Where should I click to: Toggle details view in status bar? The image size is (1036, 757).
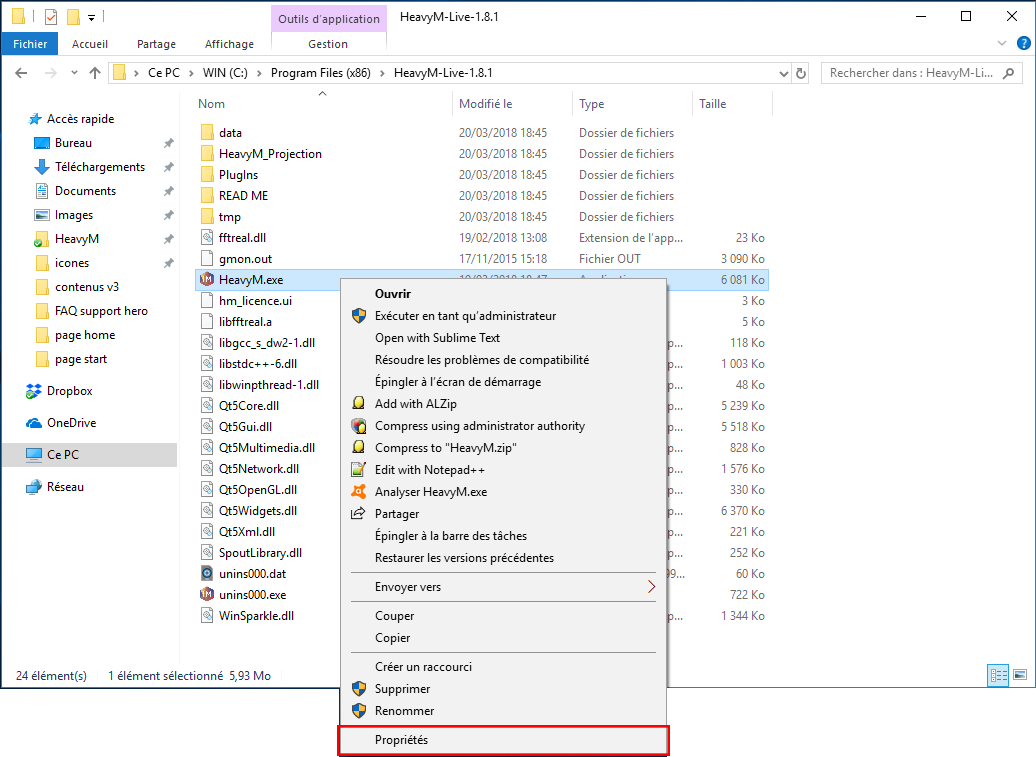997,676
